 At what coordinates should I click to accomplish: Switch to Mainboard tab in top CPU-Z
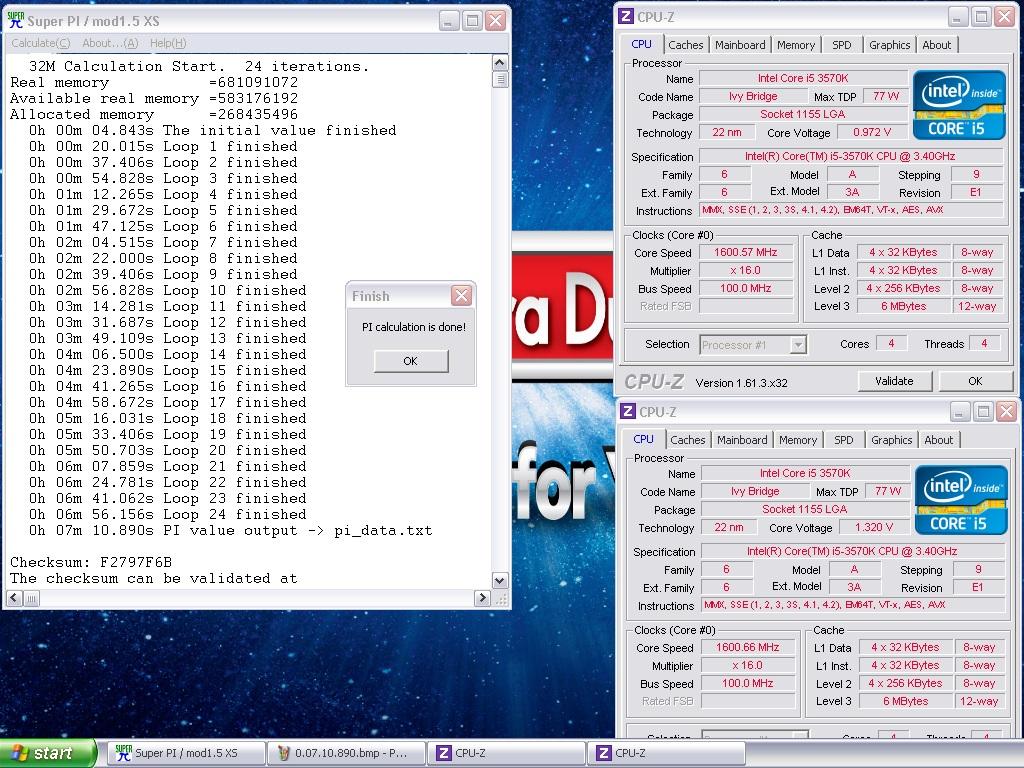click(x=740, y=45)
